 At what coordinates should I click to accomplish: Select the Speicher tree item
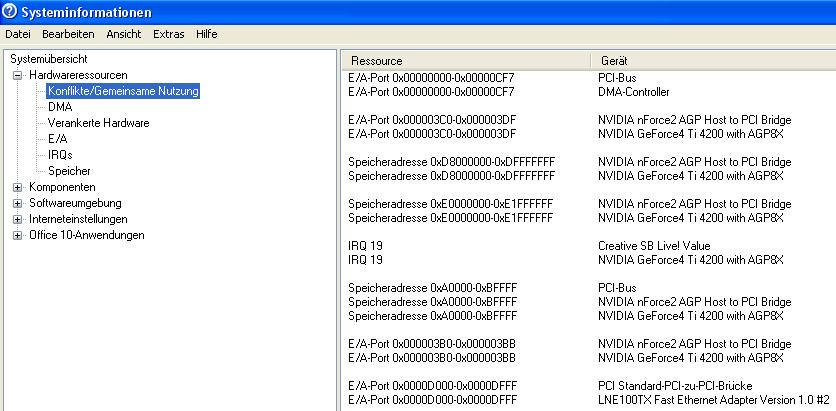pyautogui.click(x=69, y=171)
